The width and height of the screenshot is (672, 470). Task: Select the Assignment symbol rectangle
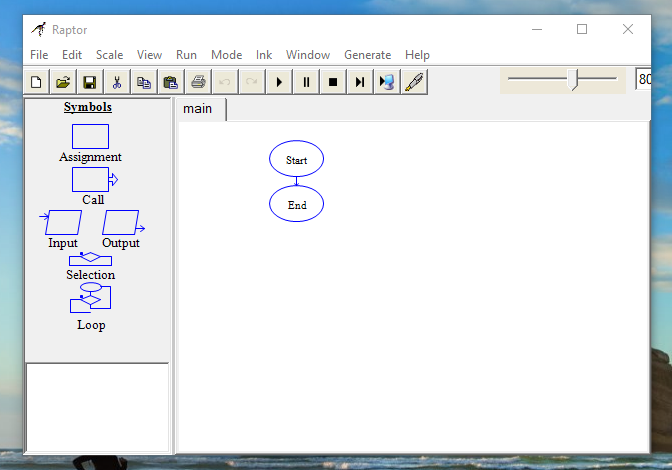click(x=90, y=136)
